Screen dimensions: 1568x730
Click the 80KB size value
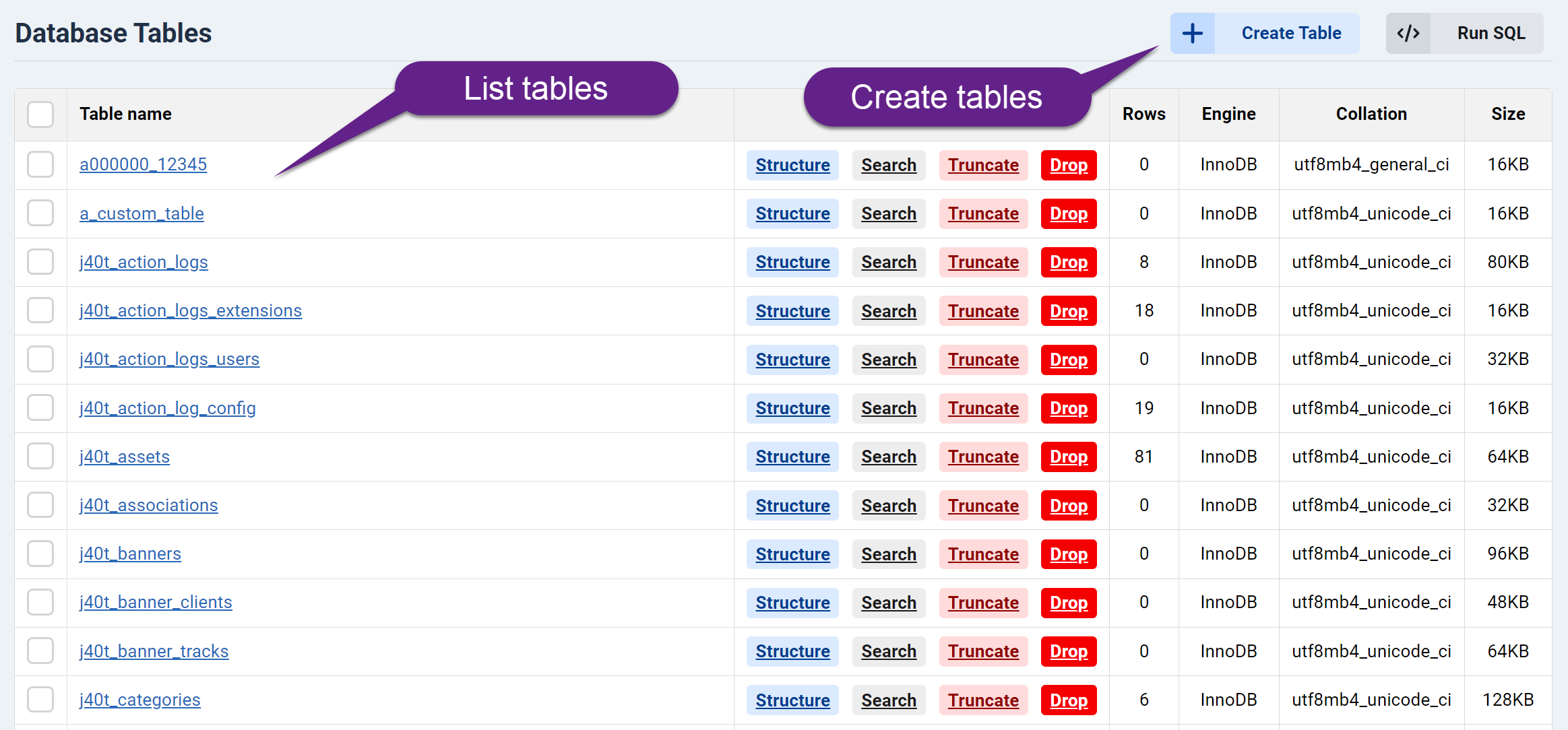tap(1508, 262)
